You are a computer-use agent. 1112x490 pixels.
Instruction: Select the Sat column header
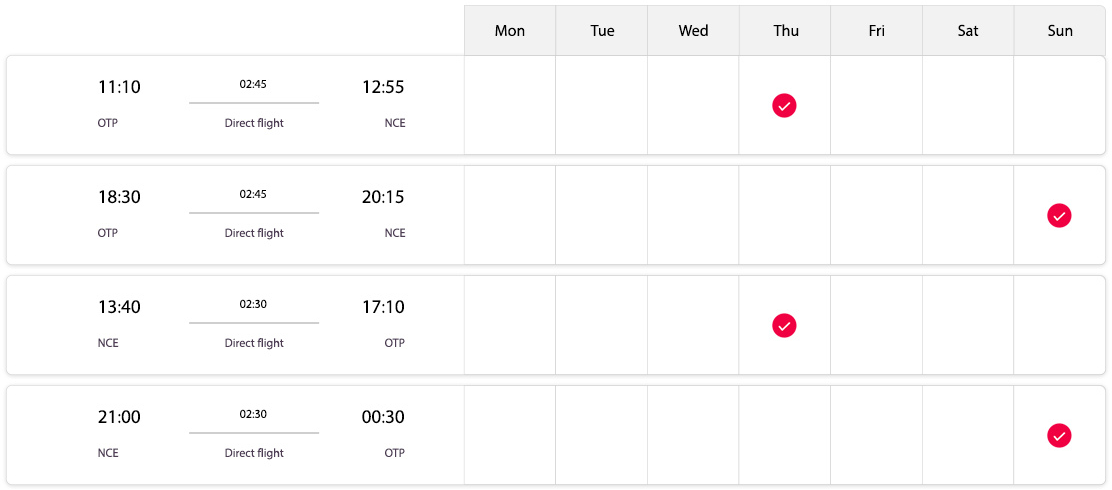pyautogui.click(x=968, y=30)
